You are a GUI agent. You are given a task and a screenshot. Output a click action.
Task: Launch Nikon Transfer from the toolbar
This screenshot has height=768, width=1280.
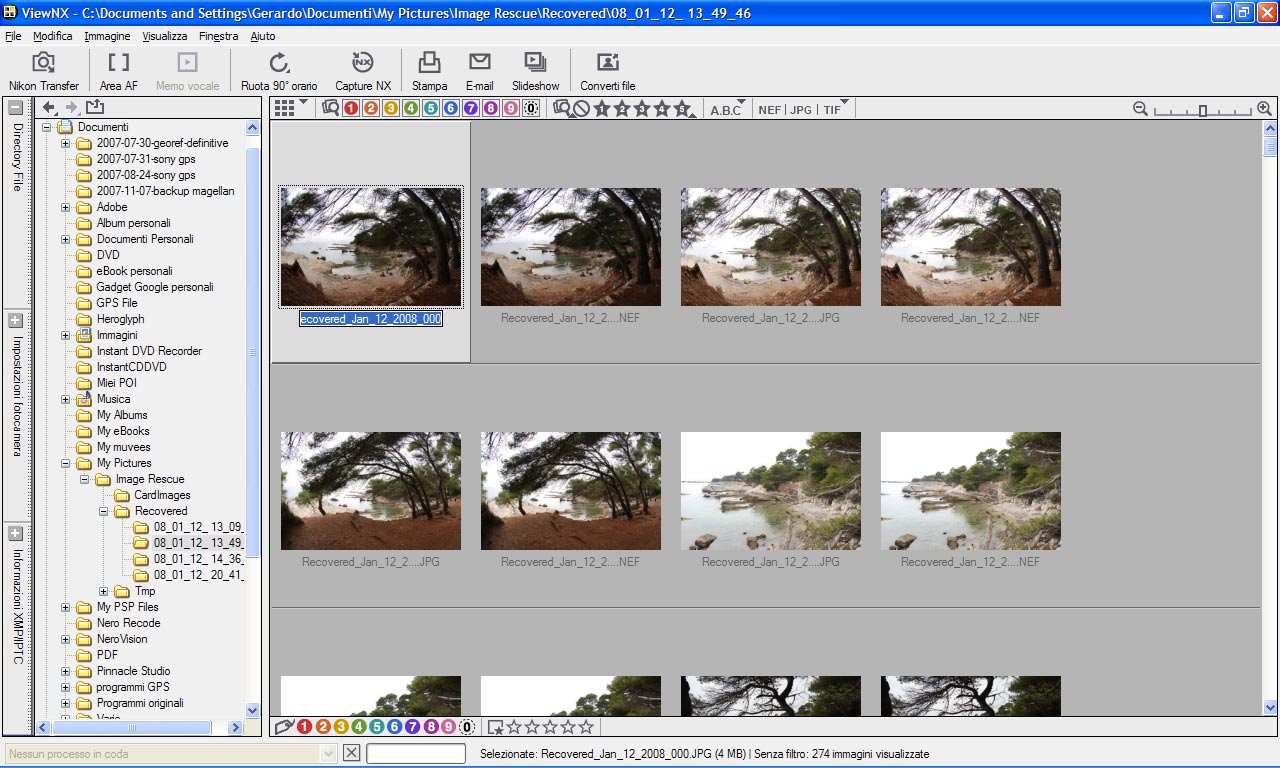(x=44, y=71)
